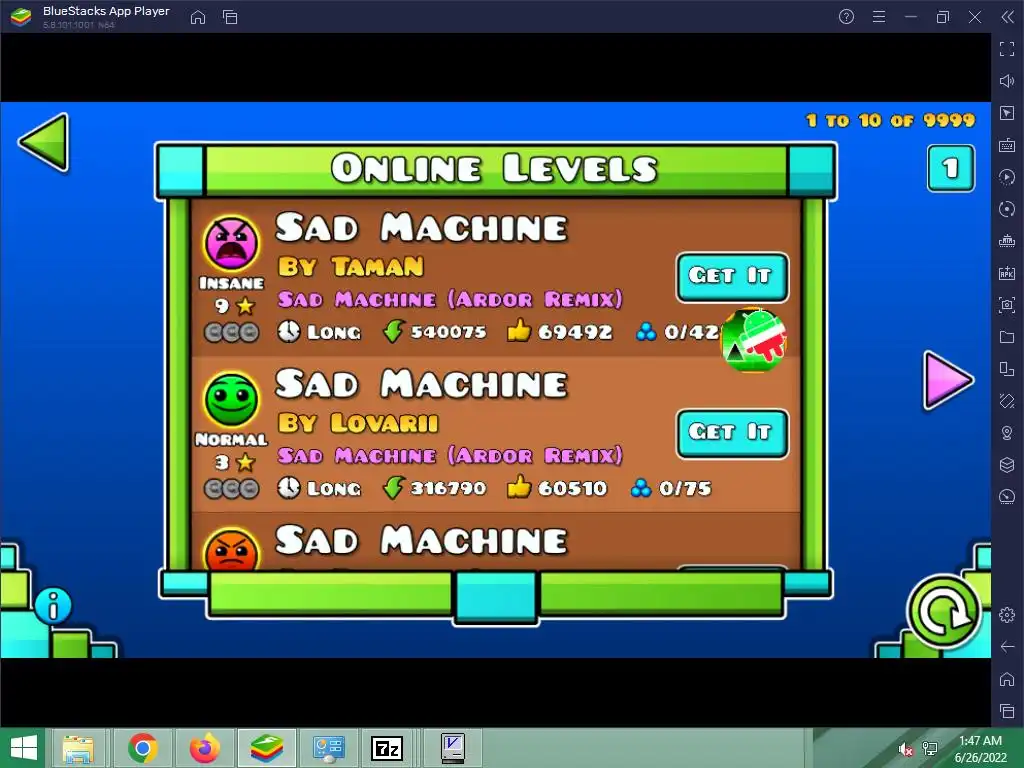Open BlueStacks multi-window tabs icon
The width and height of the screenshot is (1024, 768).
(230, 17)
